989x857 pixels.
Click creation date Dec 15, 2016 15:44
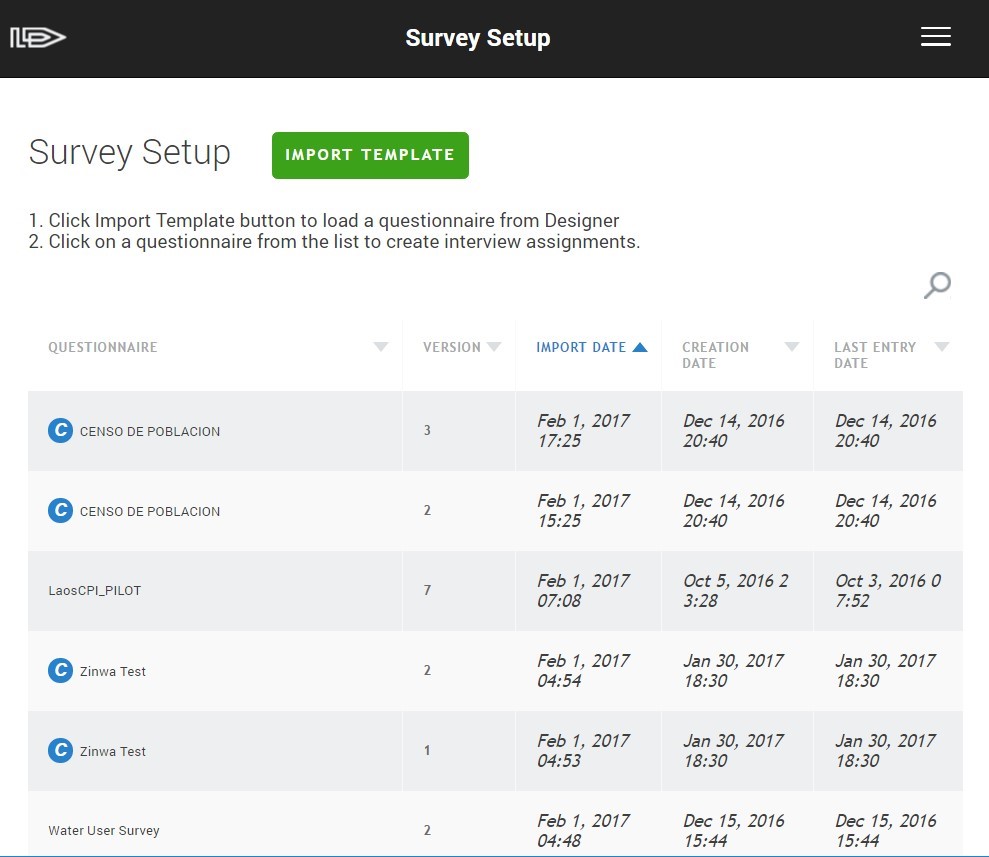734,831
